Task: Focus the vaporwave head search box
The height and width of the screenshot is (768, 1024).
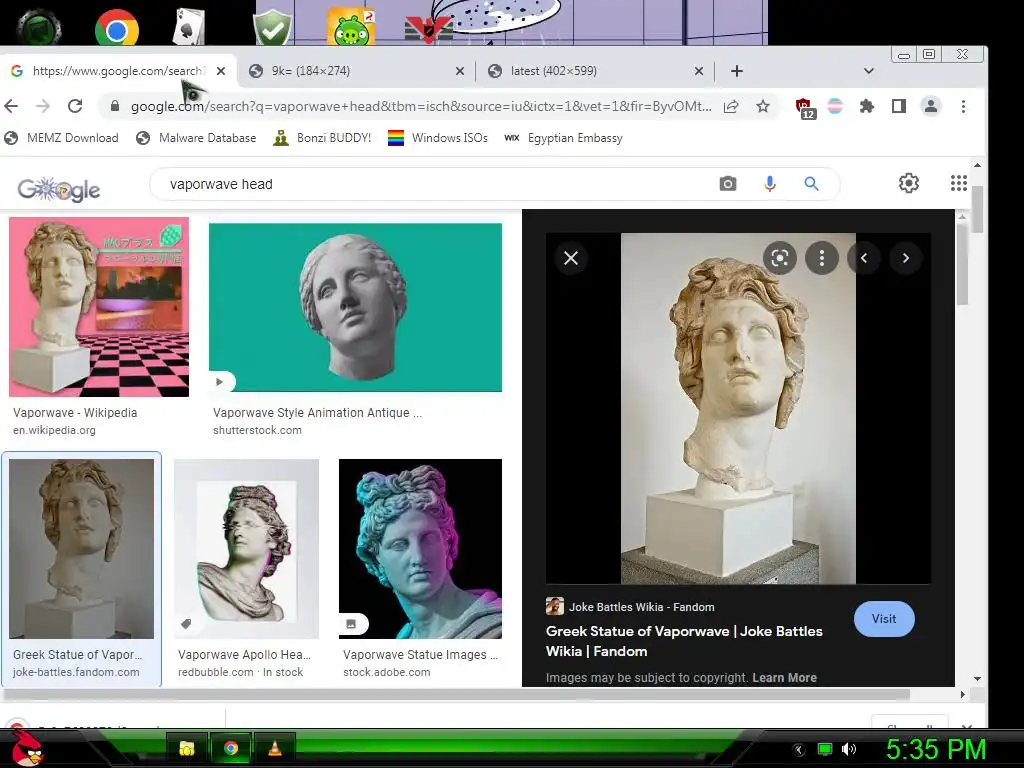Action: click(x=431, y=184)
